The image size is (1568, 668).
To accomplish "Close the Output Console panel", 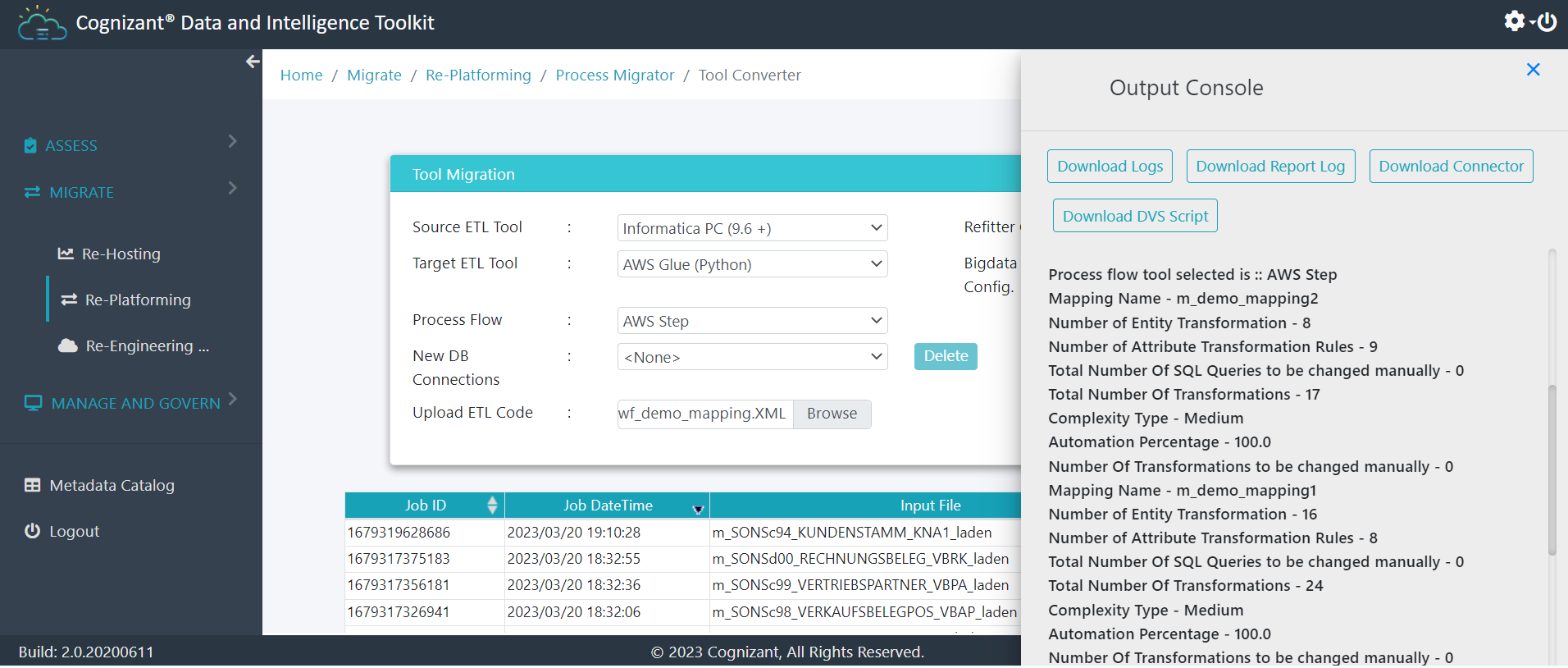I will (1533, 70).
